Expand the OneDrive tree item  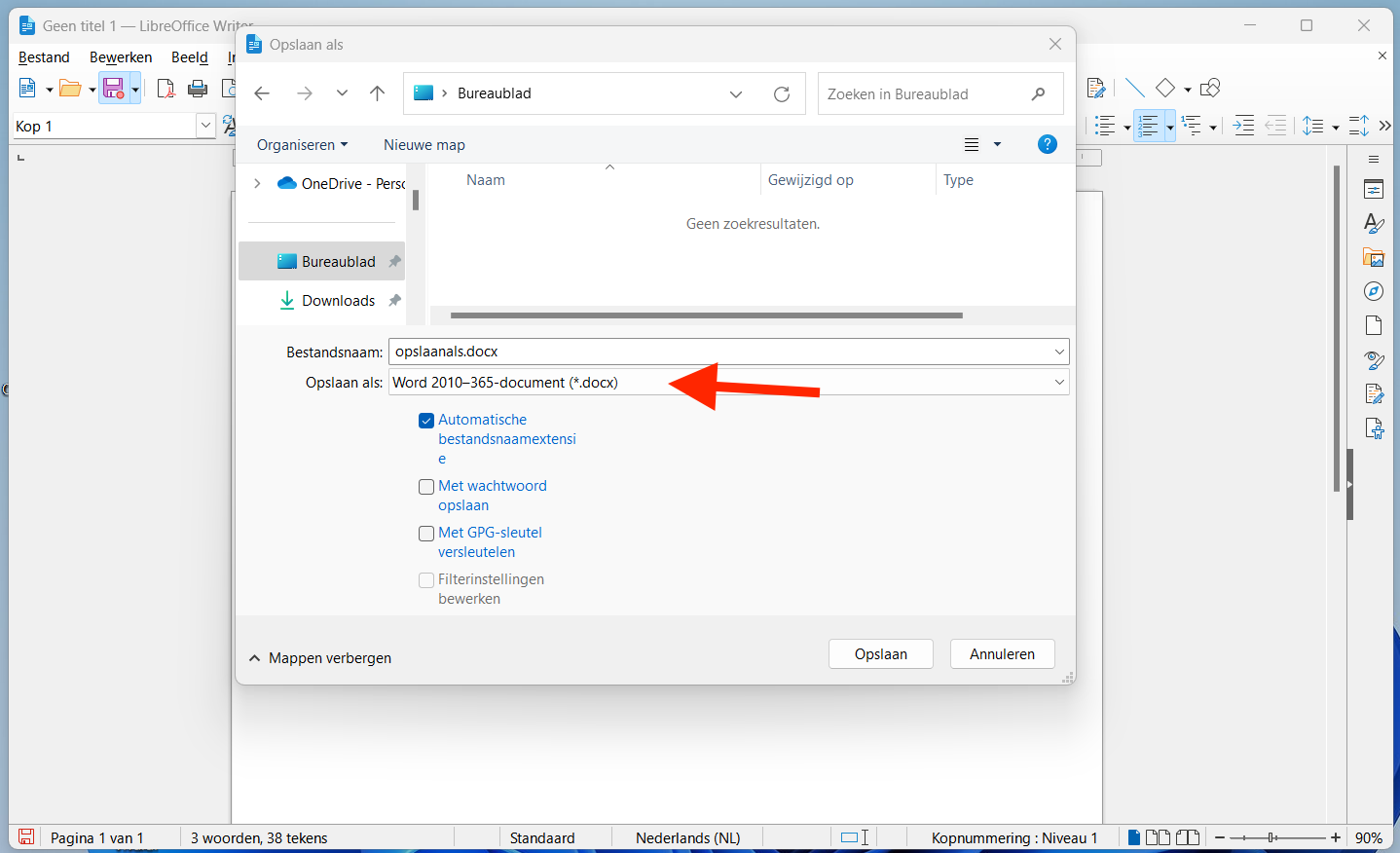(x=257, y=183)
